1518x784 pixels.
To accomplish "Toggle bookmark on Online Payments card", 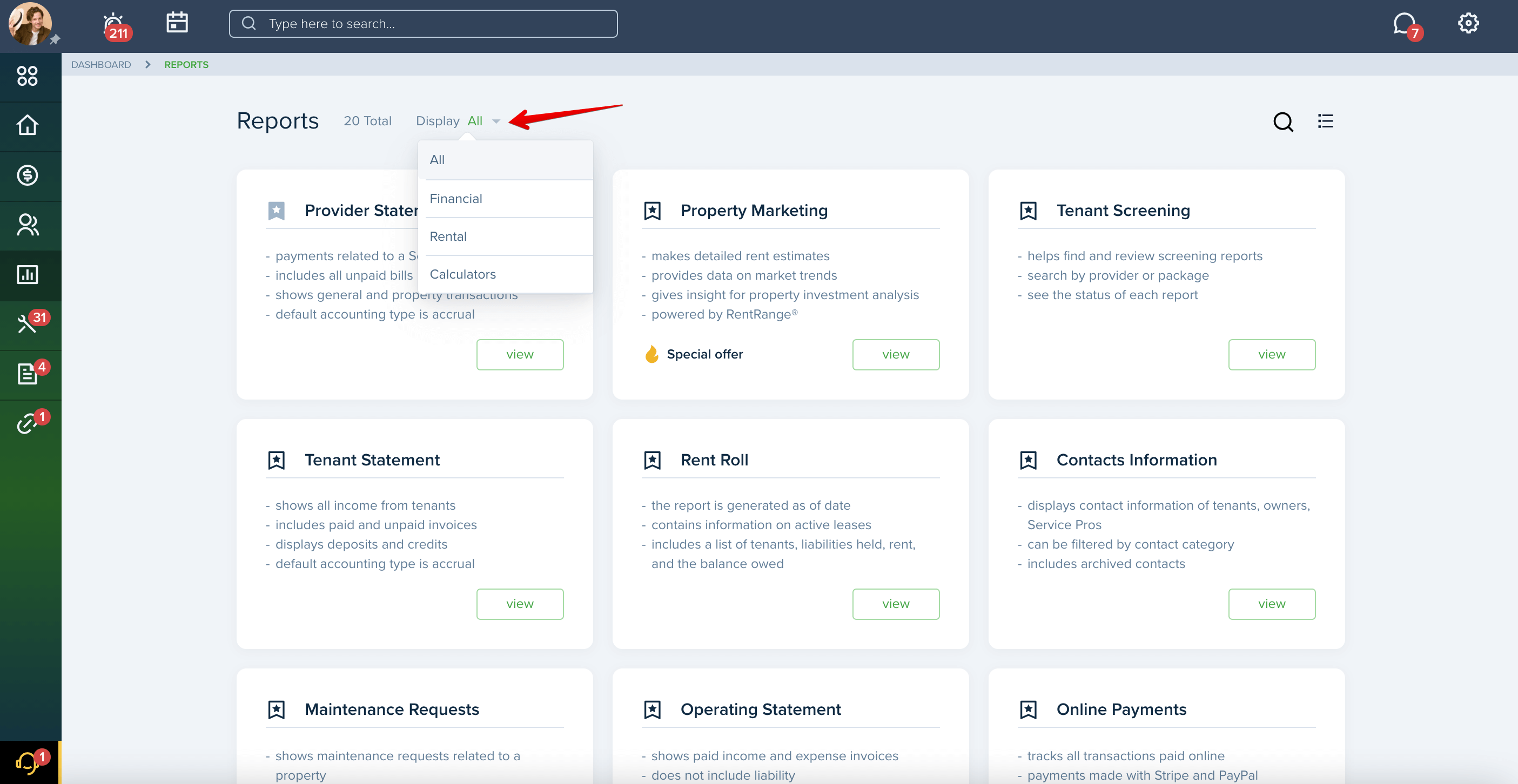I will point(1027,709).
